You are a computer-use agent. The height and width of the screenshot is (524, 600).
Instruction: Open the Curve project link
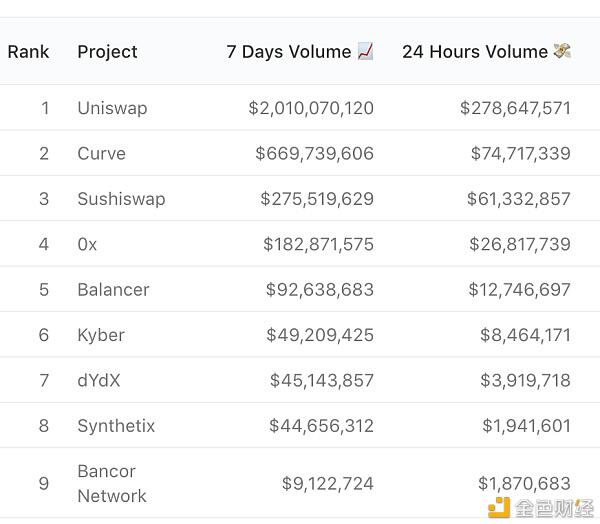tap(101, 153)
